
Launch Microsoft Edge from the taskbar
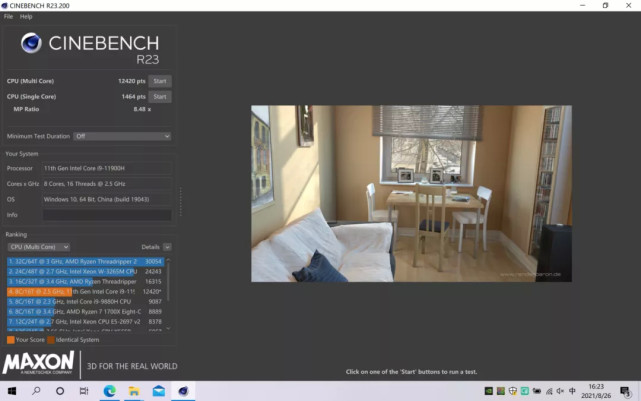click(x=110, y=391)
